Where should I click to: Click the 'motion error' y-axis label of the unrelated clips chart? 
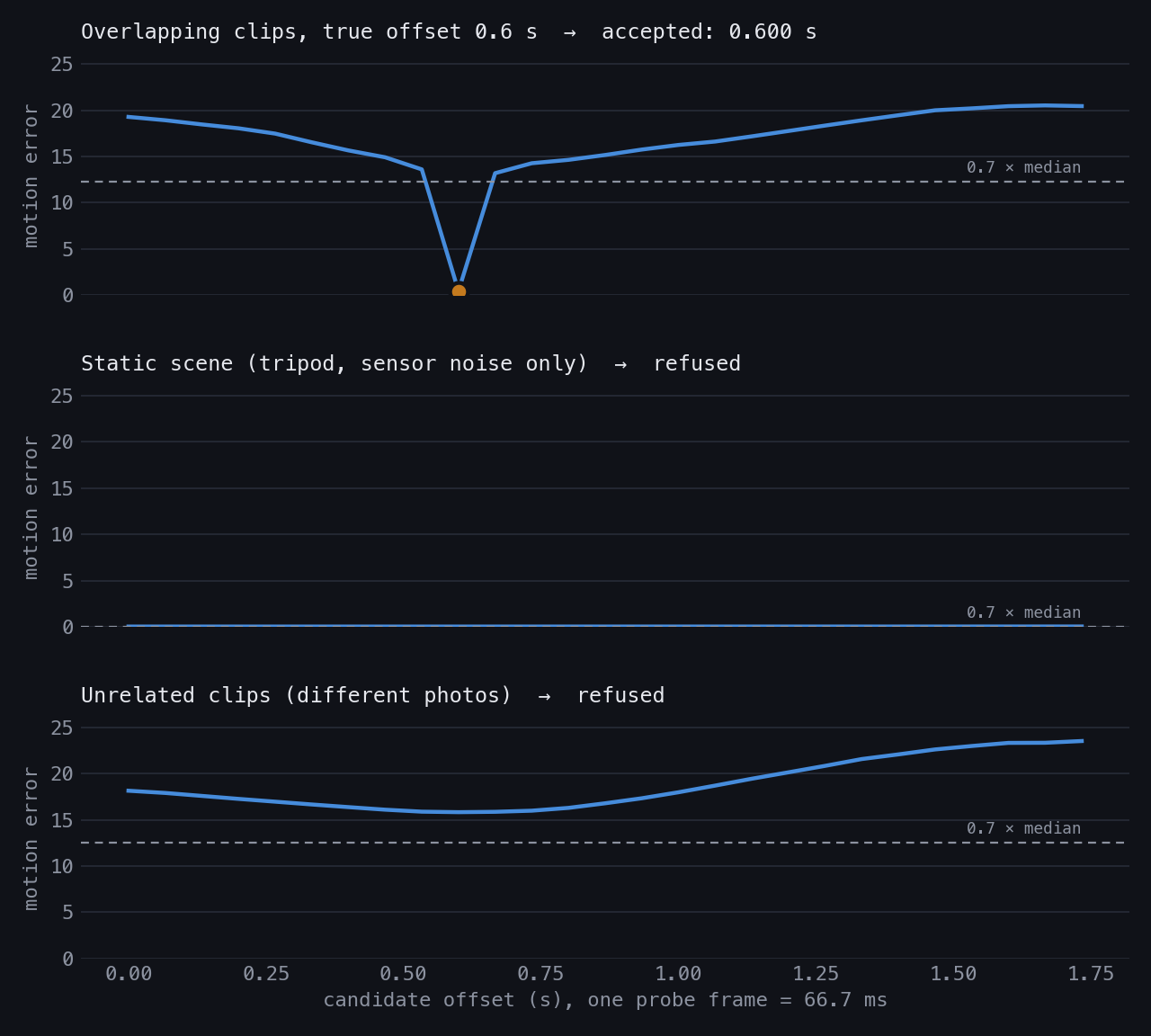tap(31, 839)
